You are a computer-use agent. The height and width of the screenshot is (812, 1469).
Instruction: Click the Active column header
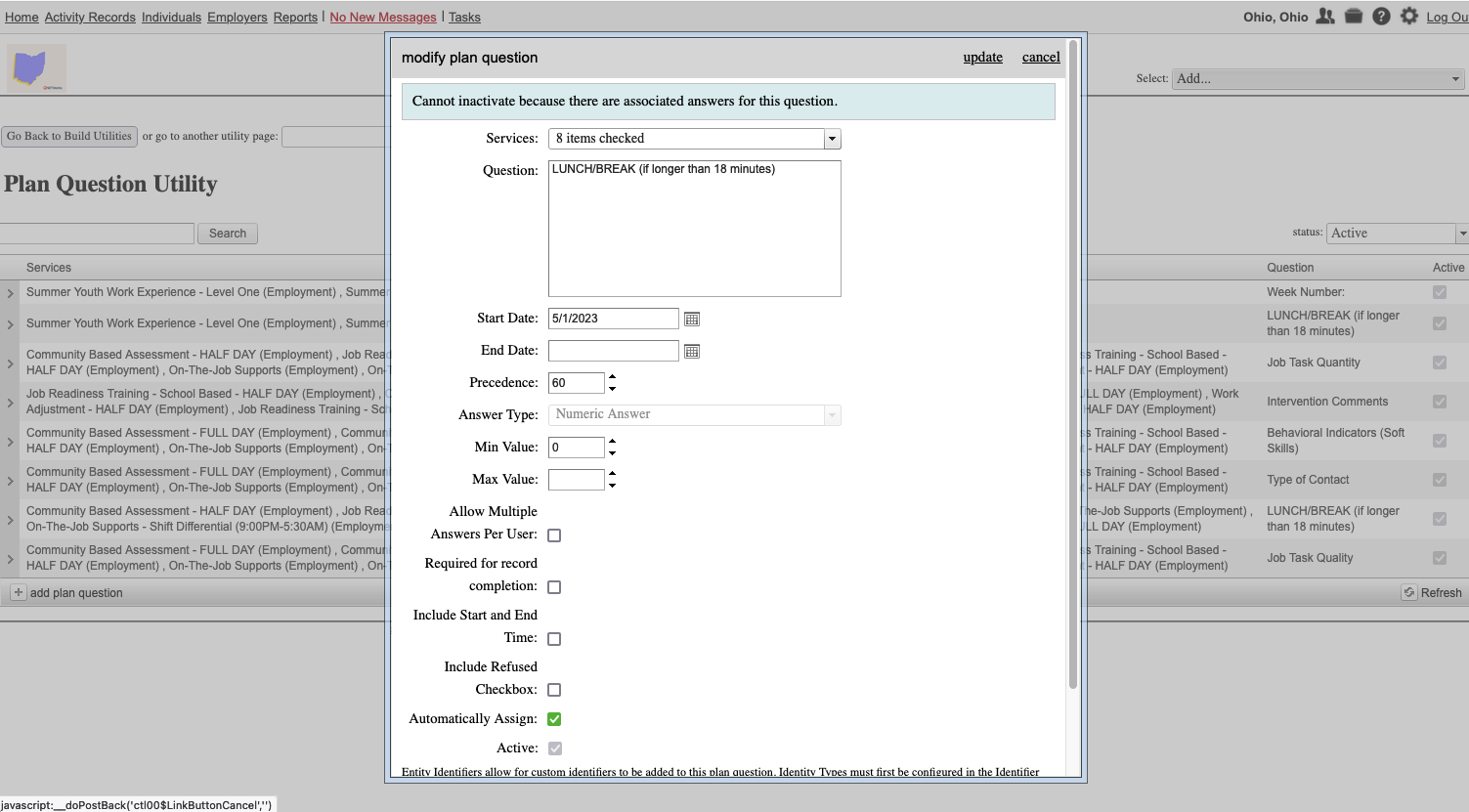[1448, 268]
